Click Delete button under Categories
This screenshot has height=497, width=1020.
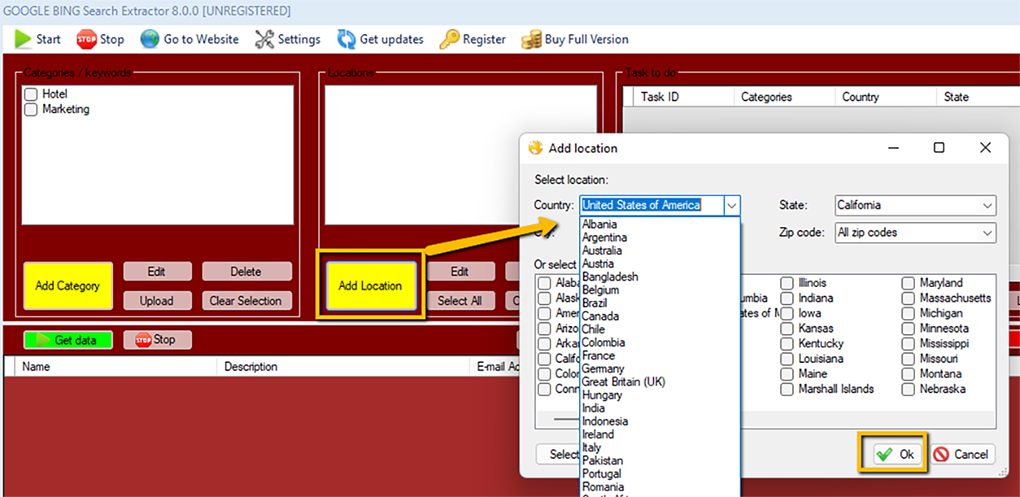[x=247, y=271]
